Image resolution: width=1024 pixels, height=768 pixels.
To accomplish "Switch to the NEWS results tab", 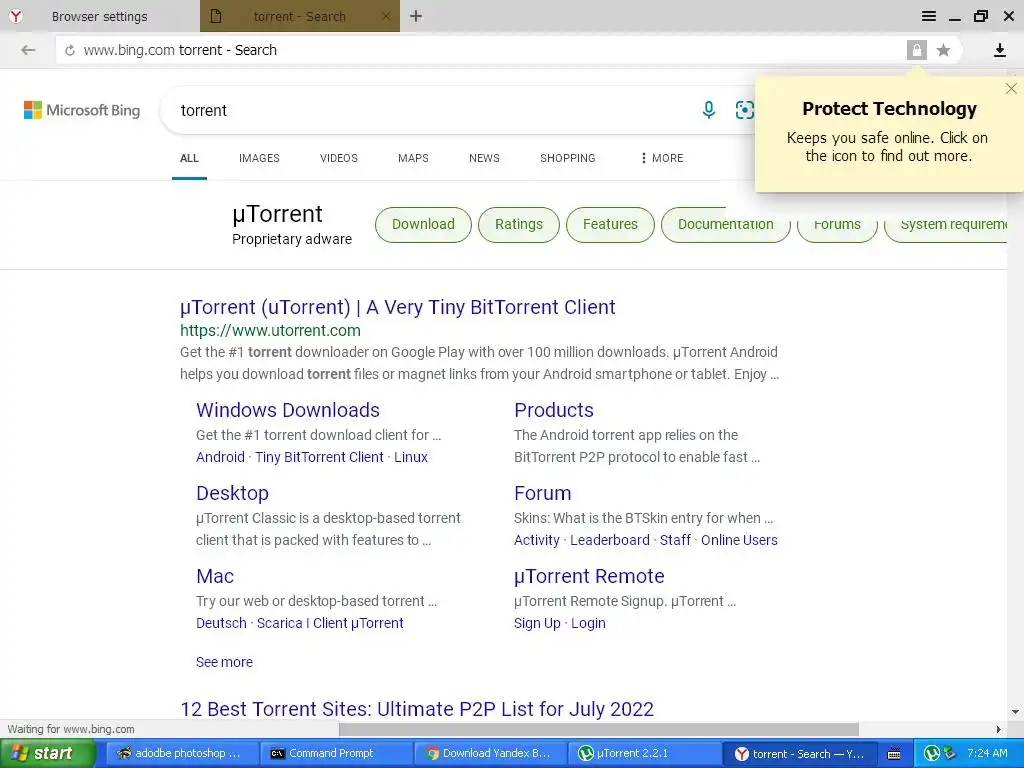I will (x=484, y=158).
